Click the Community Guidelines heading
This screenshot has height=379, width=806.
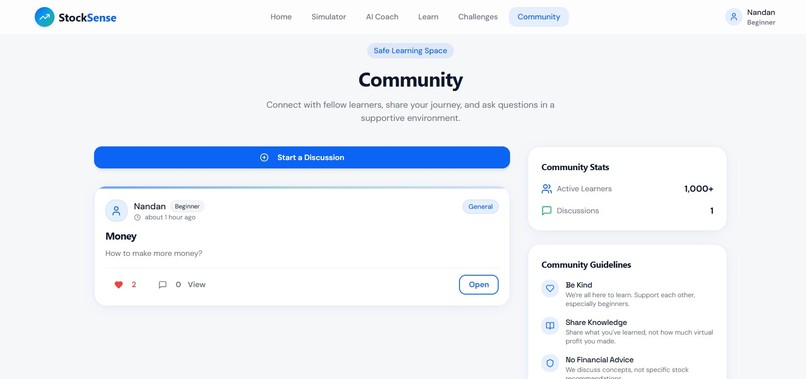pyautogui.click(x=586, y=265)
